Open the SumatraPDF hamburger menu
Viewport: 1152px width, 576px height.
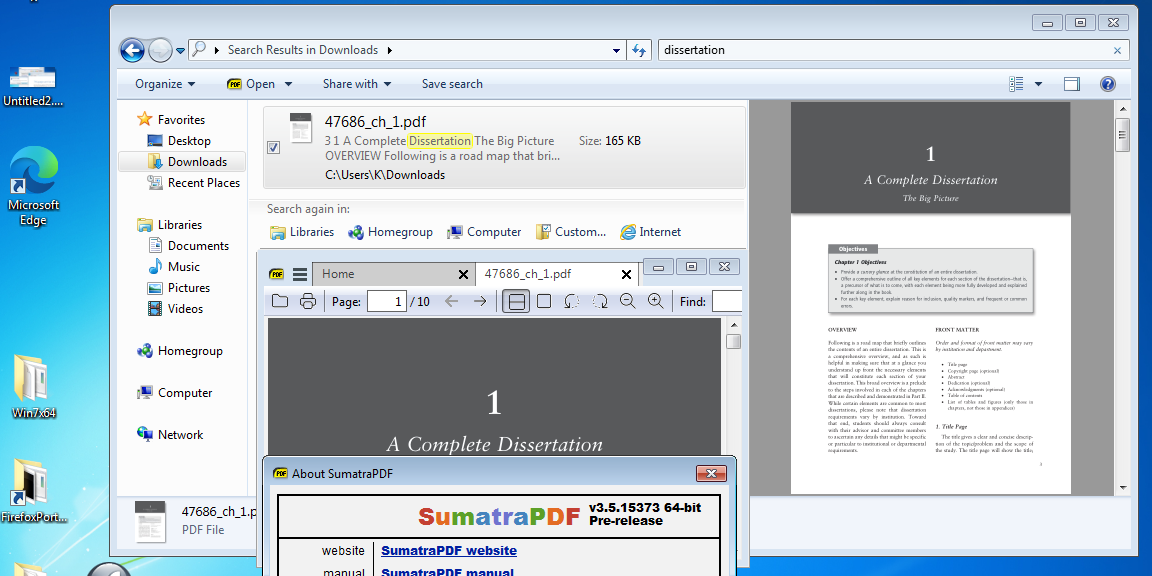301,273
